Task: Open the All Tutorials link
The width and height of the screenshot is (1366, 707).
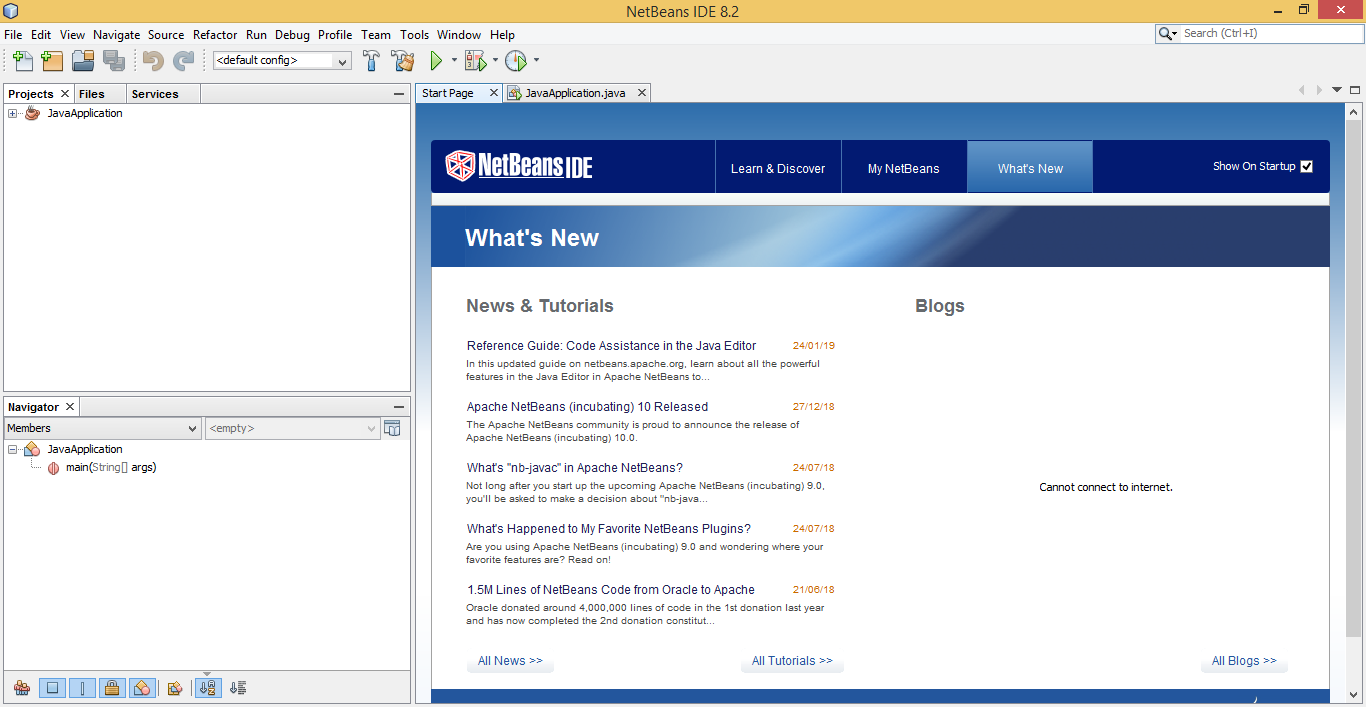Action: [792, 661]
